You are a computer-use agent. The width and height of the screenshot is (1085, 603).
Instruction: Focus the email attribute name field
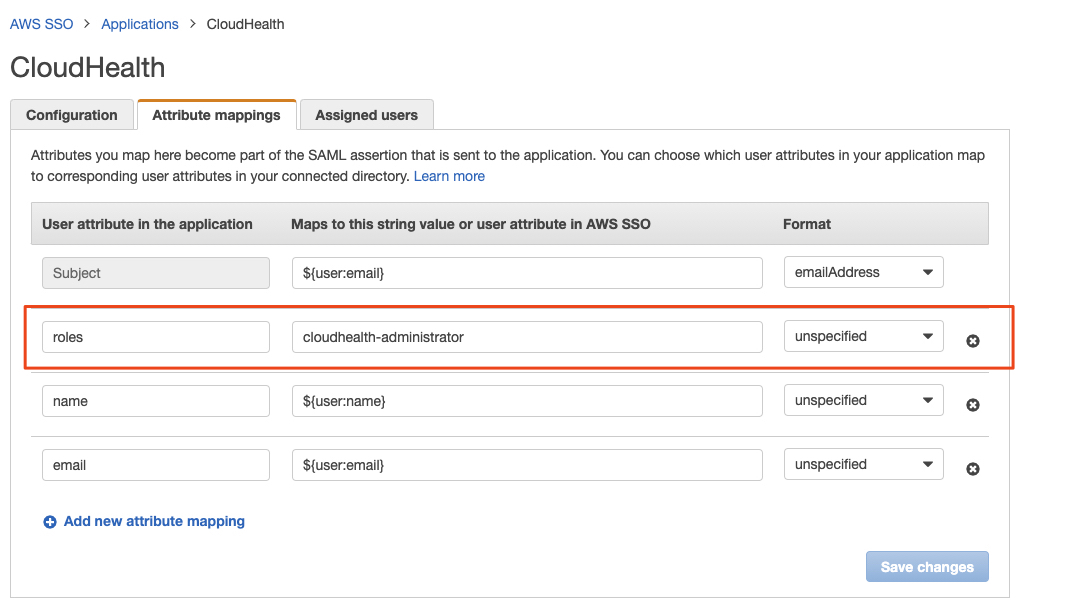tap(156, 465)
